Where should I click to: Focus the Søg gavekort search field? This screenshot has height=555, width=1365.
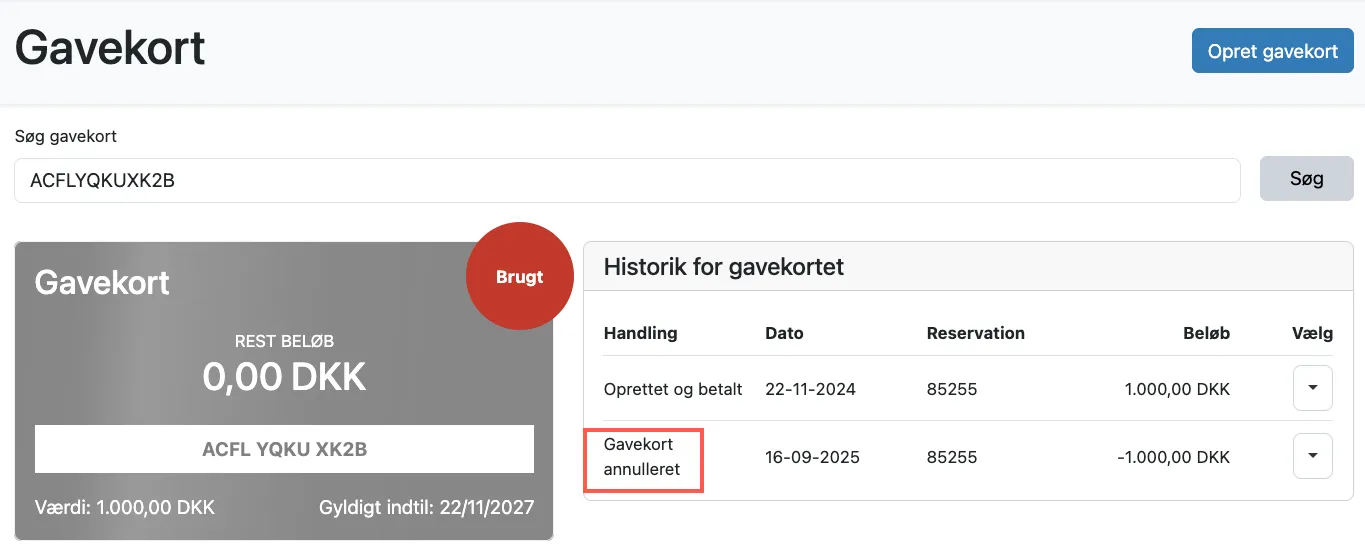[627, 180]
